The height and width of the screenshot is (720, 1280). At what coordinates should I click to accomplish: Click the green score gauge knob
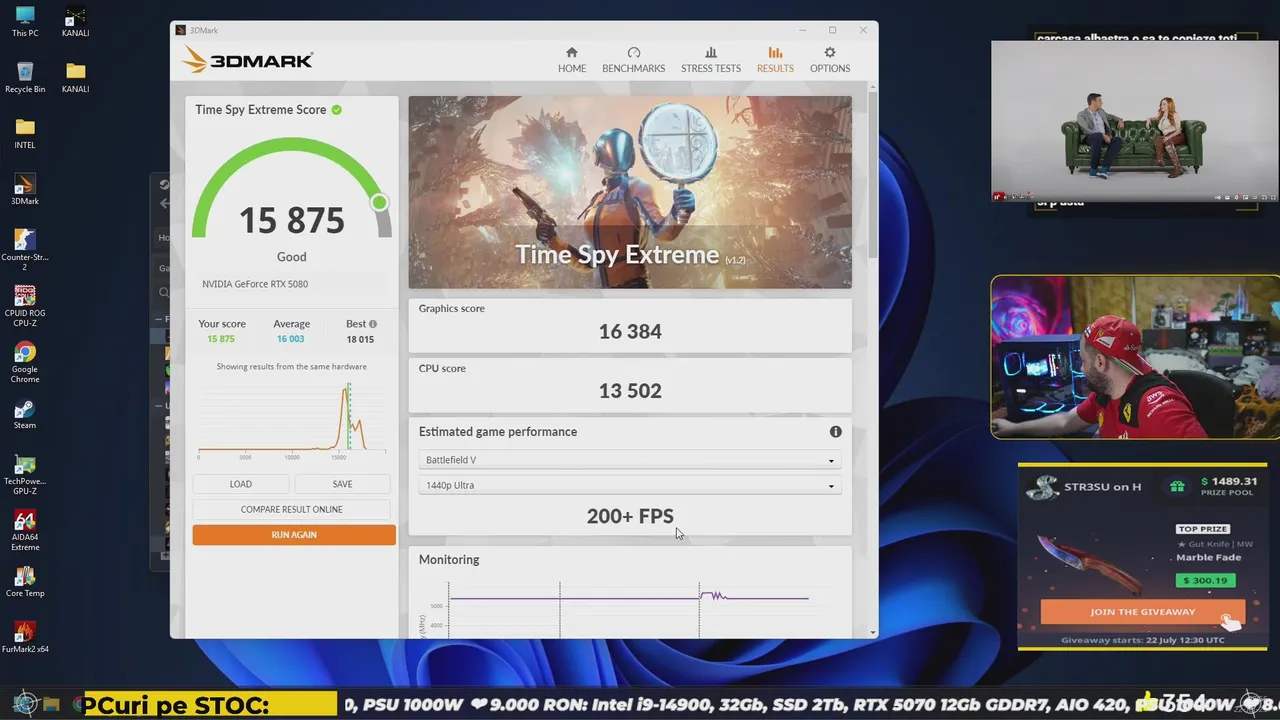click(379, 203)
